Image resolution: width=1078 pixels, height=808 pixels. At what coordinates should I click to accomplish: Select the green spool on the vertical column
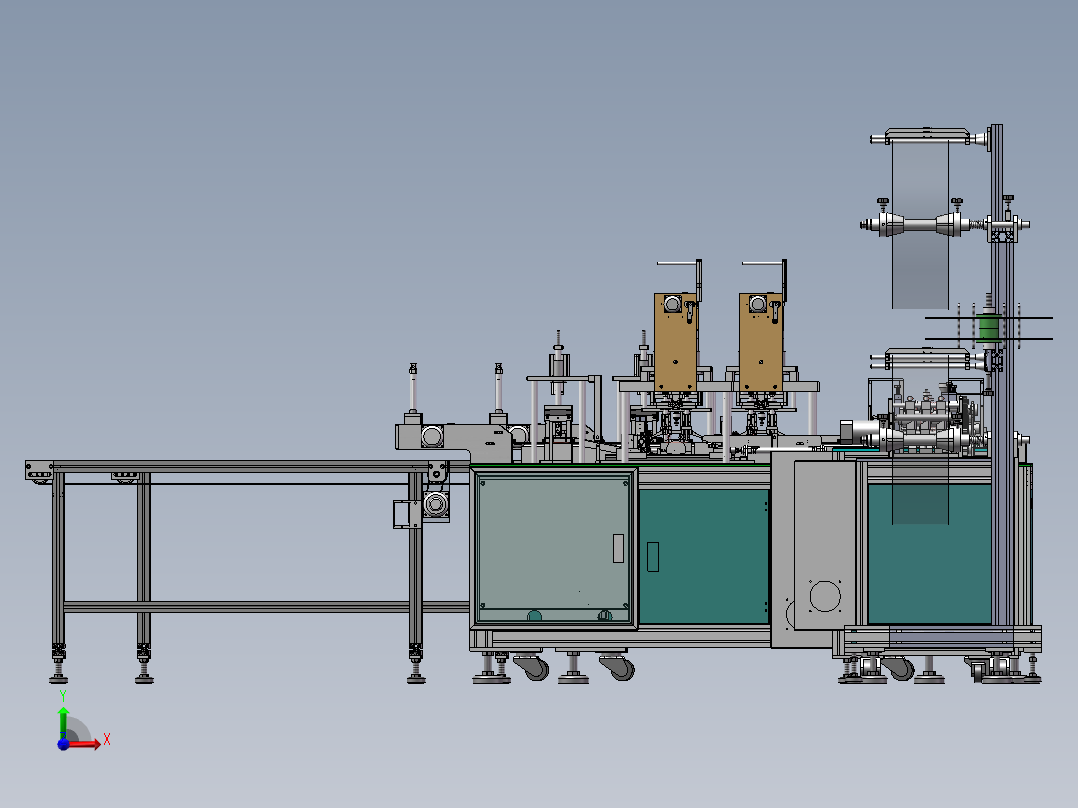click(988, 328)
